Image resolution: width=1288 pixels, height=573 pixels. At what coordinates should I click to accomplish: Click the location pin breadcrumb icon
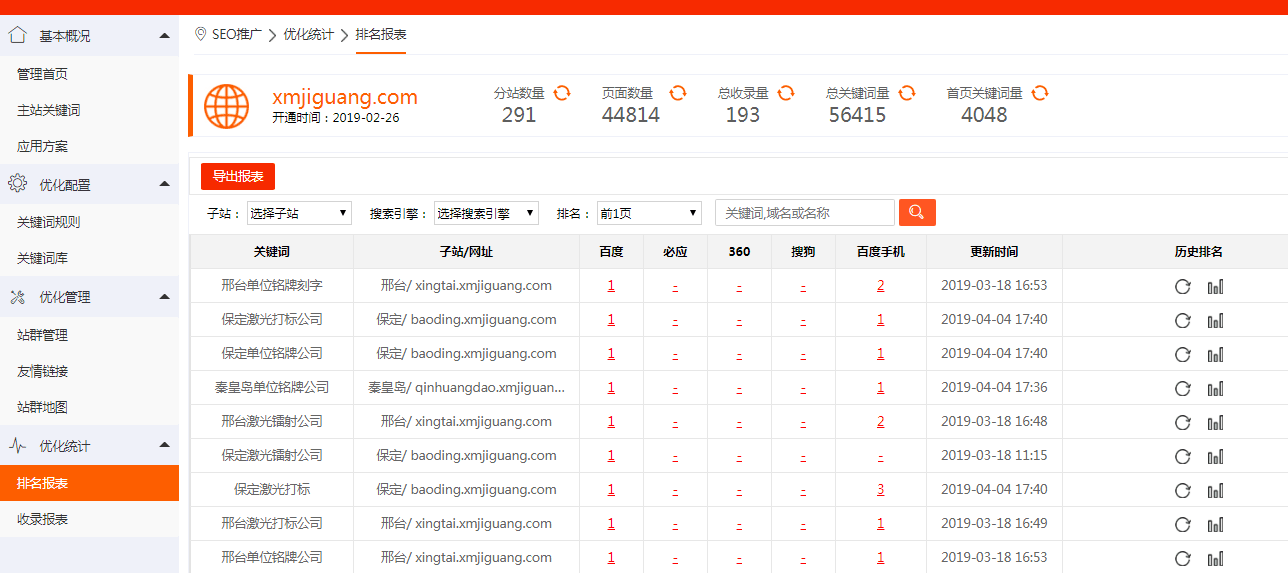(x=200, y=34)
